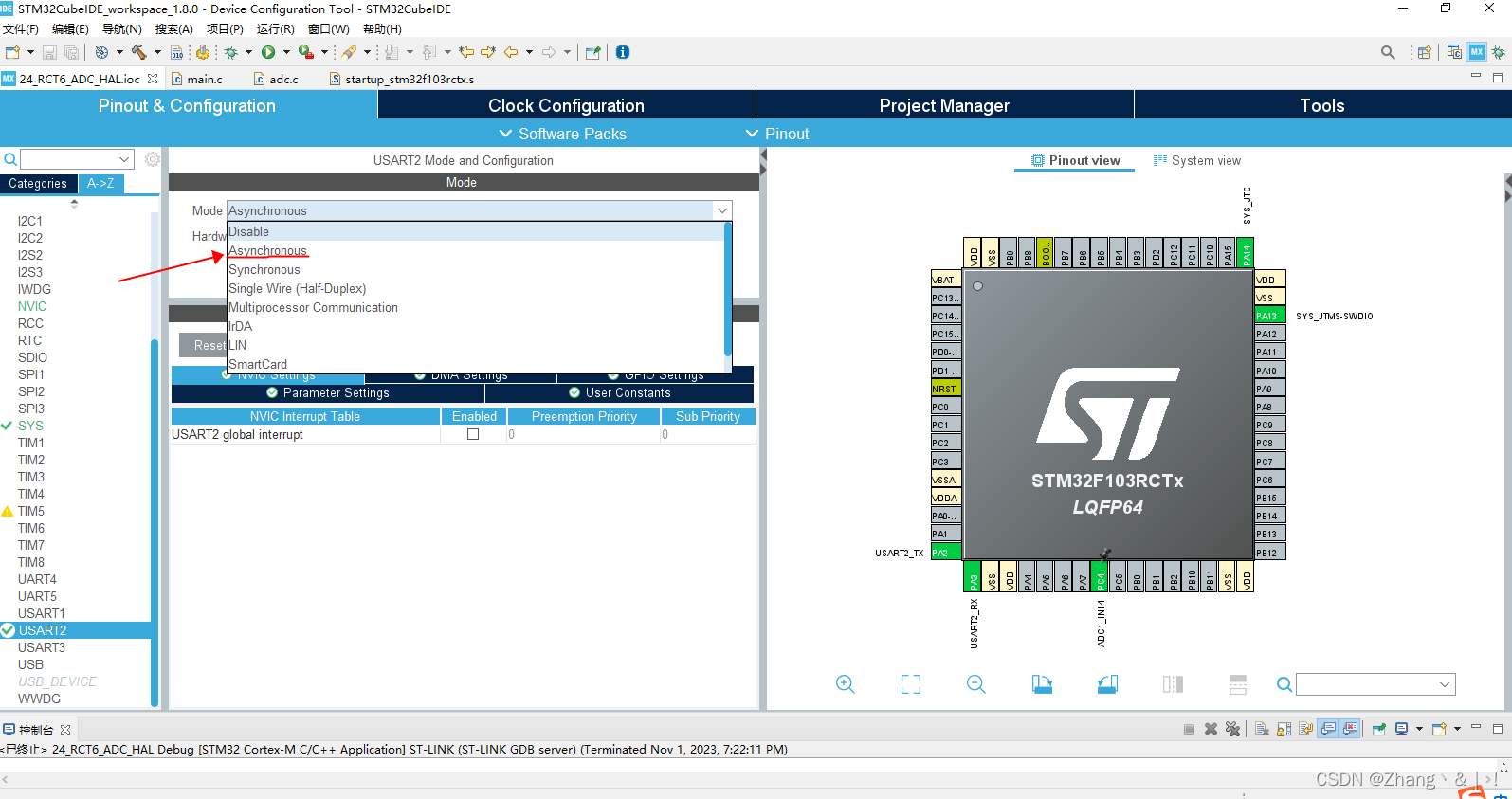
Task: Open User Constants tab
Action: pos(620,392)
